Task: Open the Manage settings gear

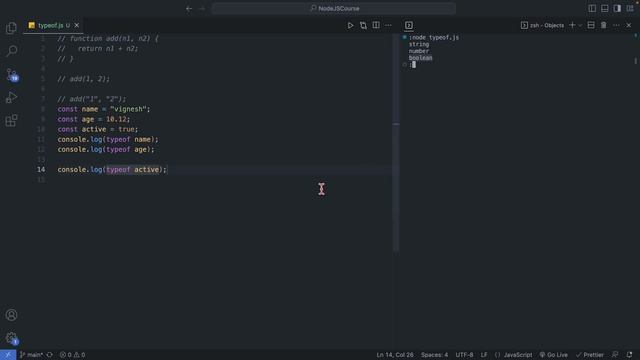Action: click(x=11, y=338)
